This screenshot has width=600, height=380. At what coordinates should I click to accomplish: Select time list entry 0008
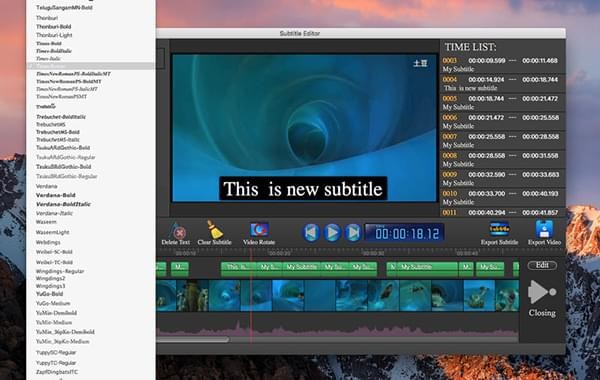502,160
